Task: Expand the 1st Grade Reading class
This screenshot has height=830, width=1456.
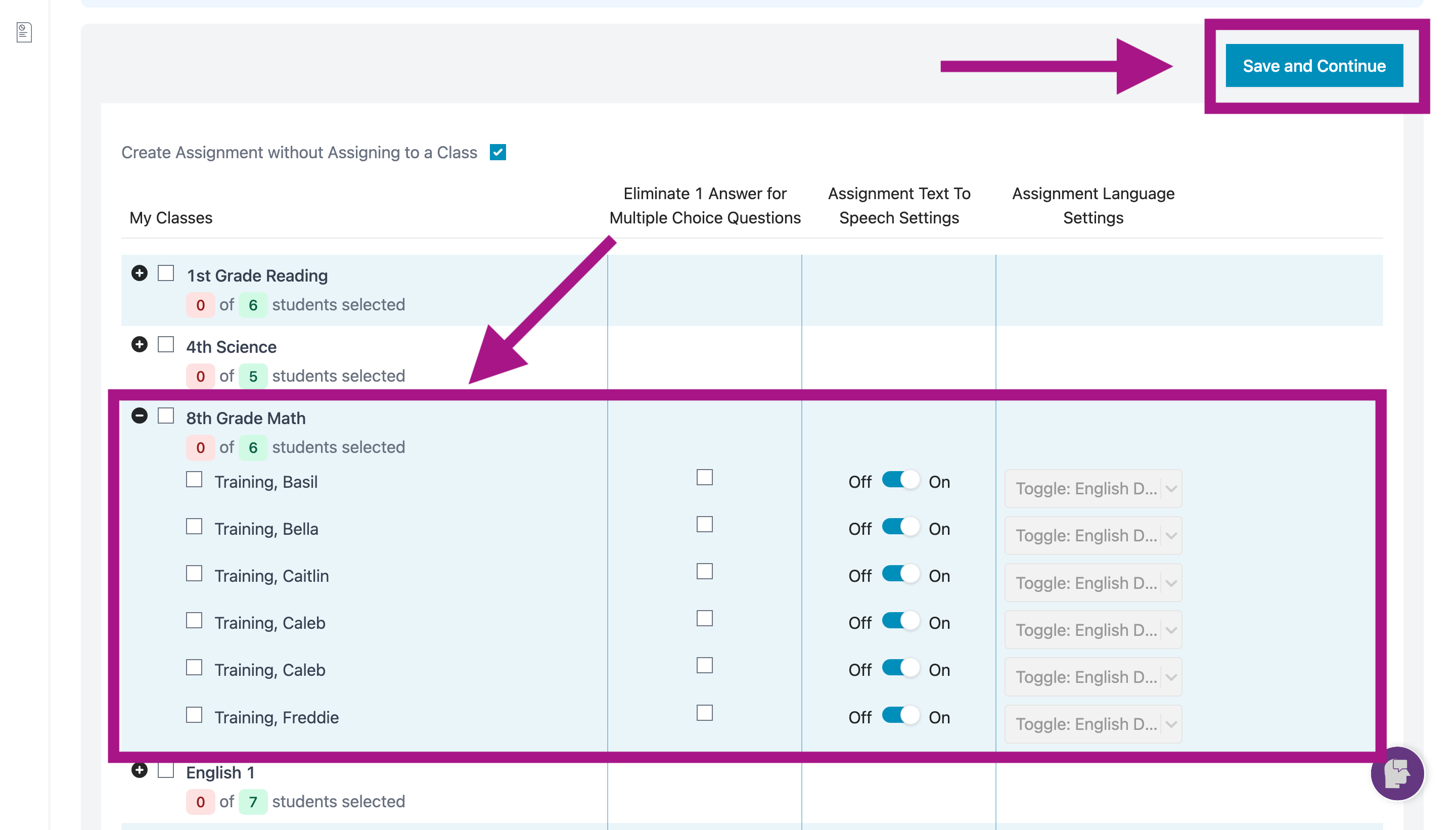Action: tap(139, 273)
